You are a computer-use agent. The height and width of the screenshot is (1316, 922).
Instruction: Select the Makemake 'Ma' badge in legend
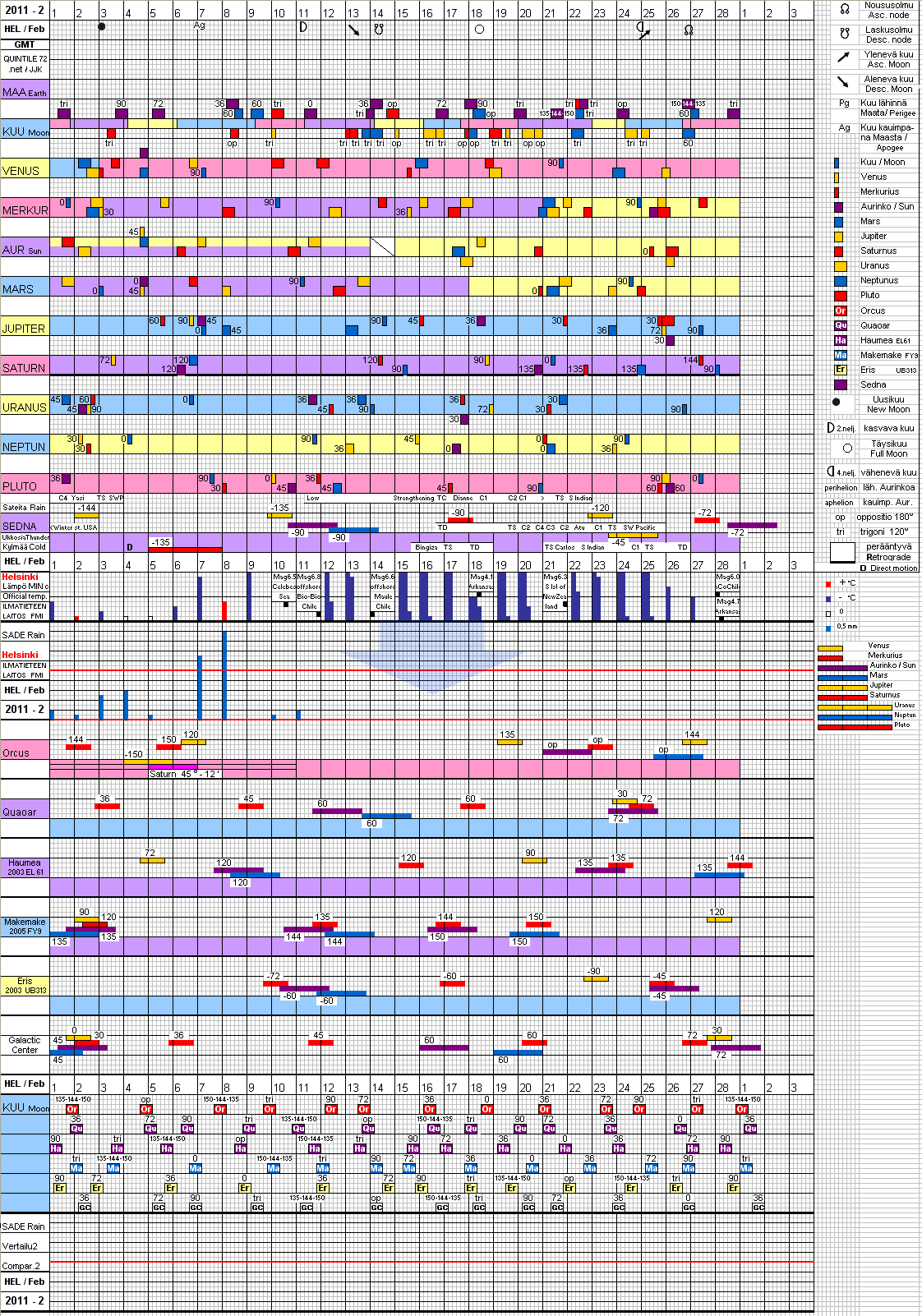pos(840,355)
